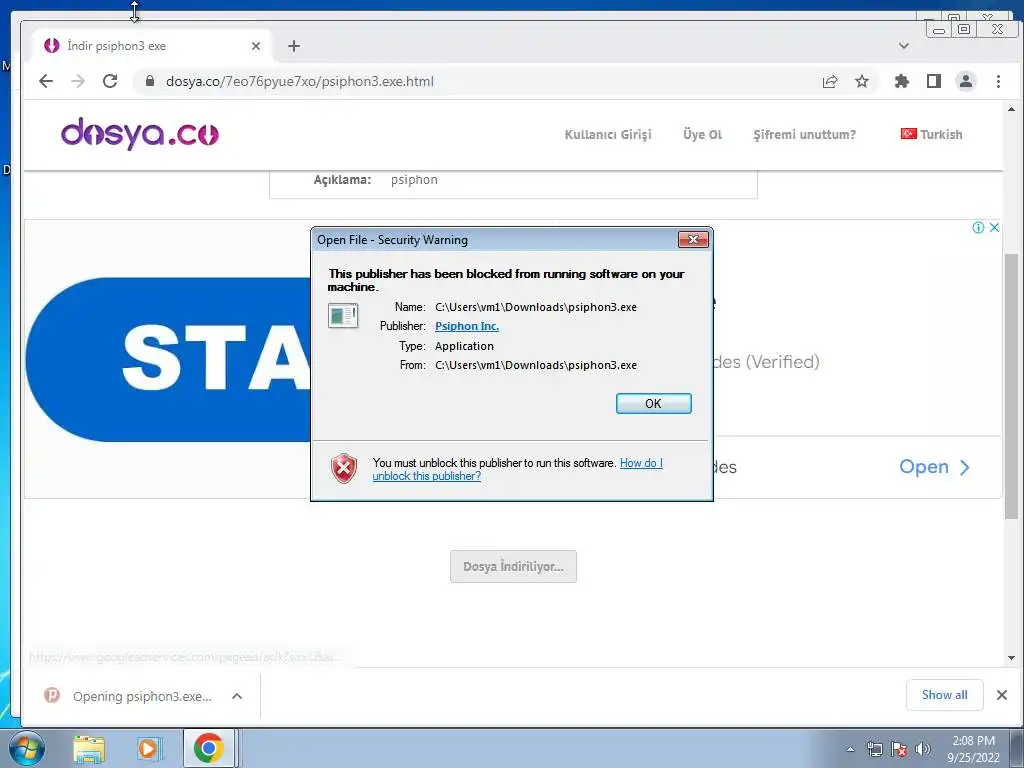Click the browser back arrow
Image resolution: width=1024 pixels, height=768 pixels.
(x=46, y=81)
